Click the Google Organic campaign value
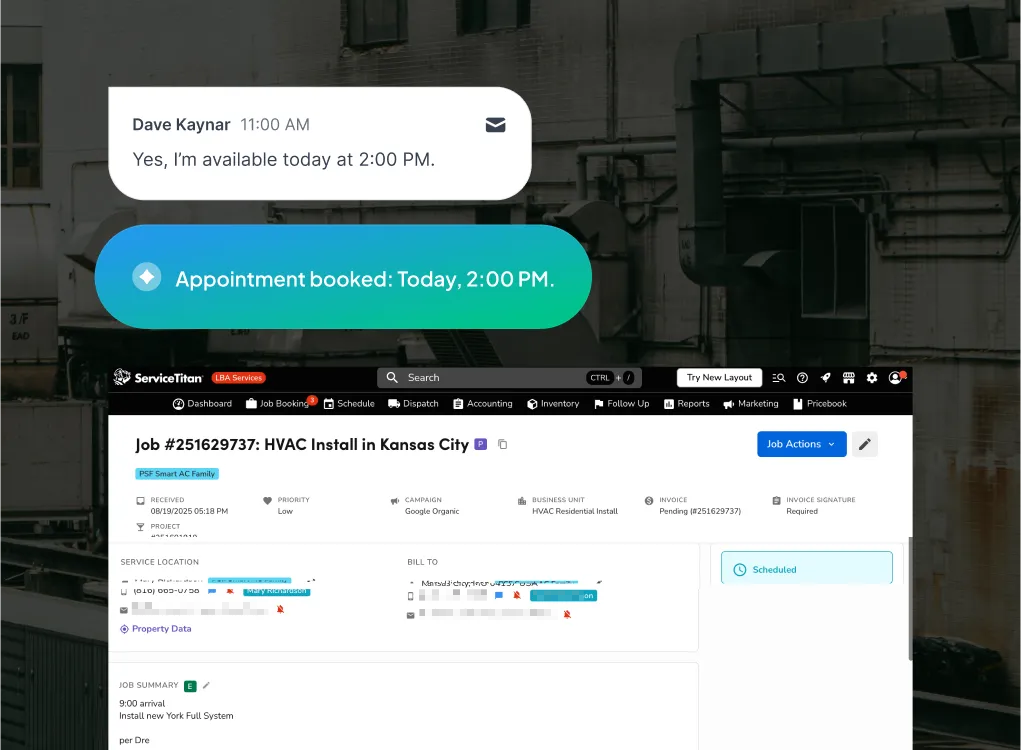Screen dimensions: 1021x750 click(432, 511)
